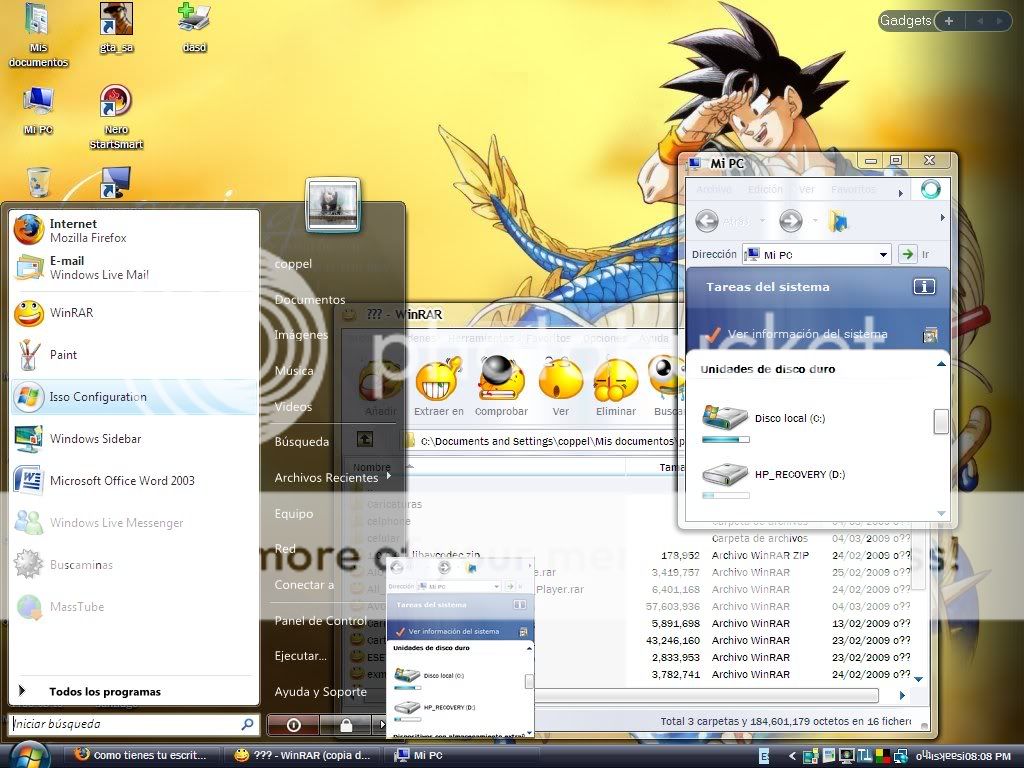Click the lock button in Start menu
Screen dimensions: 1024x768
tap(346, 724)
